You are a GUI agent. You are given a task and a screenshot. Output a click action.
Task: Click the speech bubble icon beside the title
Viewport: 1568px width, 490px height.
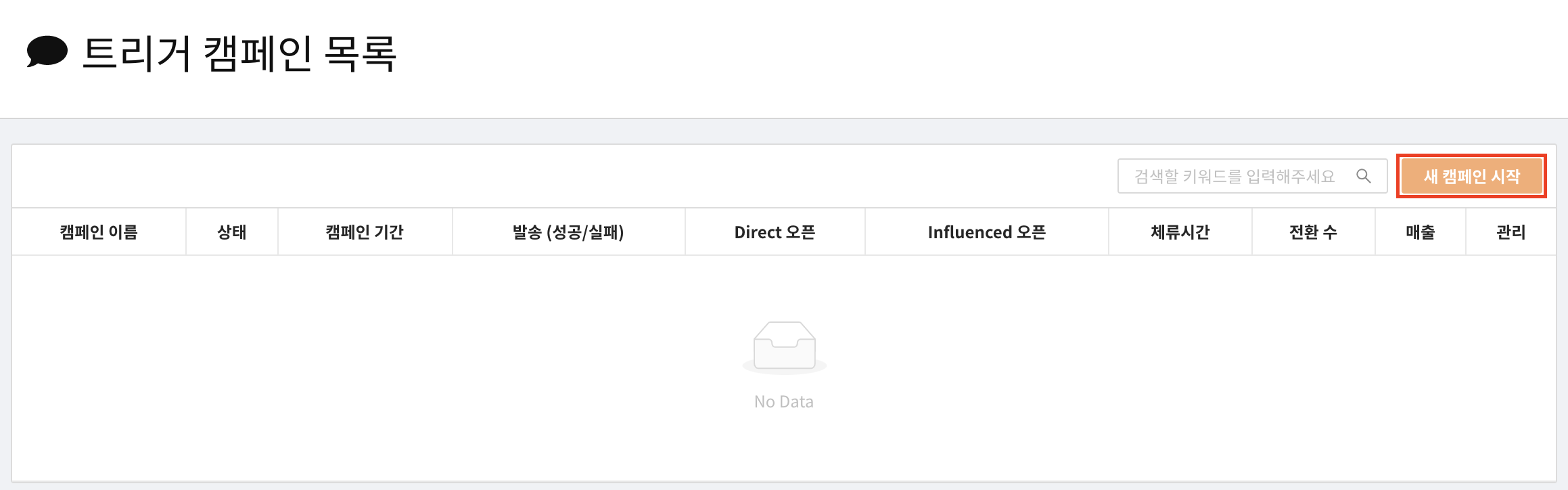47,51
